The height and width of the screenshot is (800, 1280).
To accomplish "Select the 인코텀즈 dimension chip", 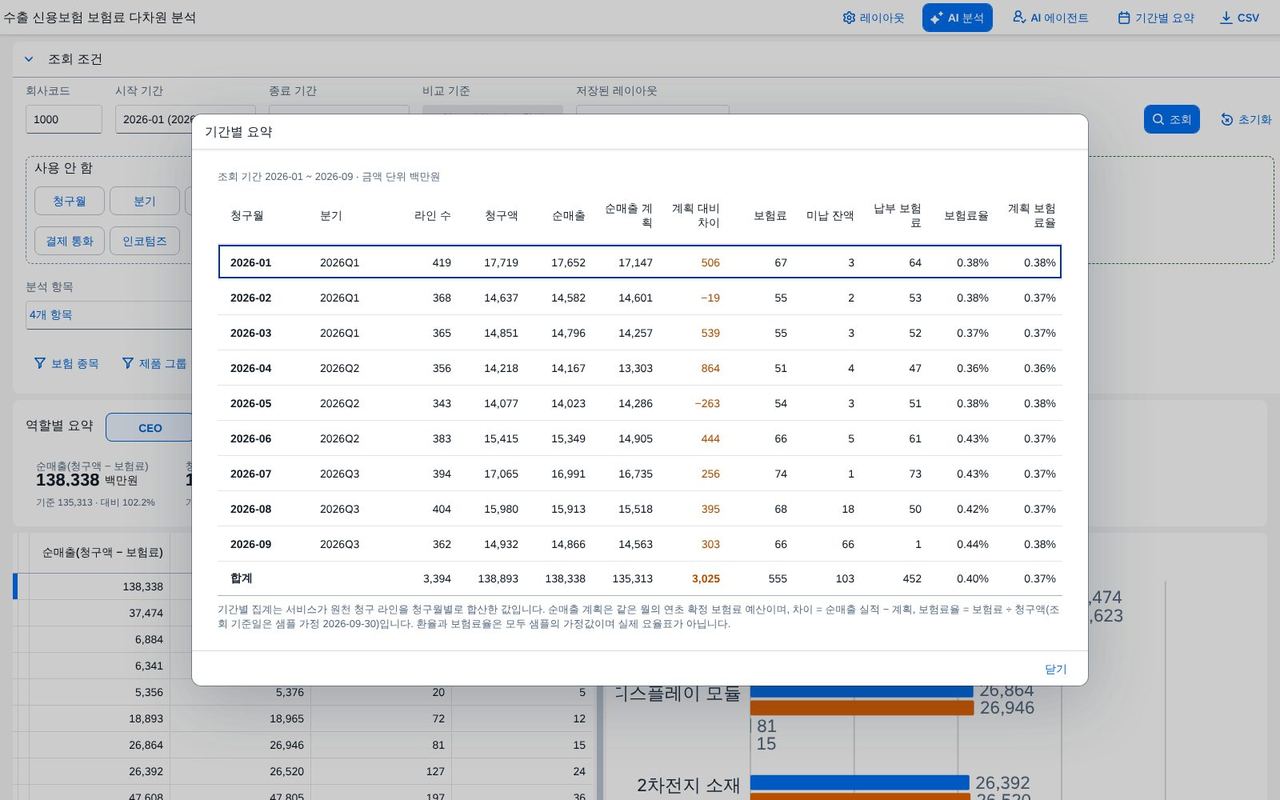I will 145,241.
